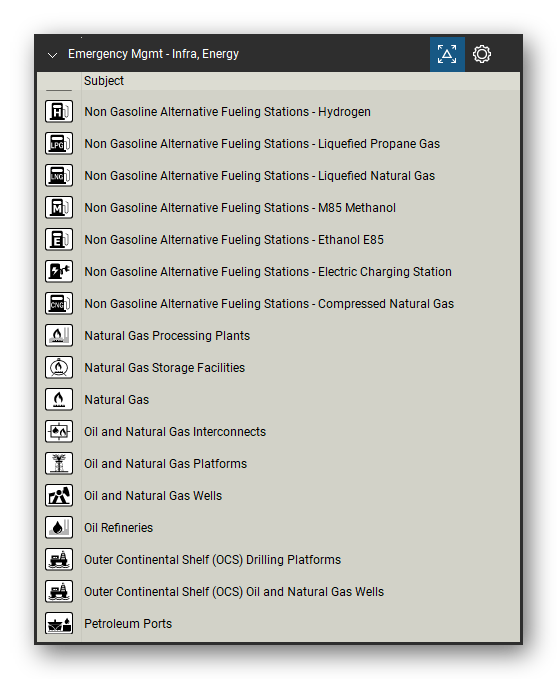Screen dimensions: 557x679
Task: Click 'Outer Continental Shelf (OCS) Drilling Platforms' text
Action: tap(212, 560)
